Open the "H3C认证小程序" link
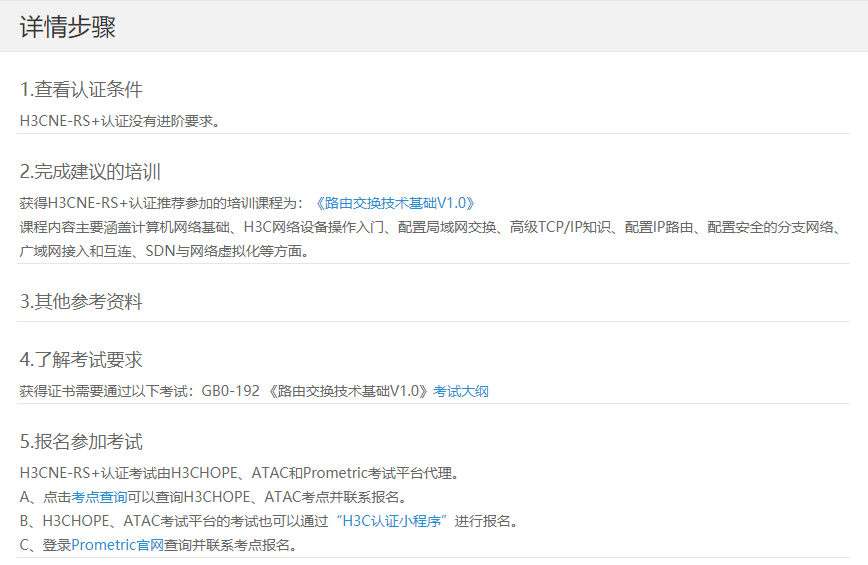Screen dimensions: 868x565 click(391, 521)
